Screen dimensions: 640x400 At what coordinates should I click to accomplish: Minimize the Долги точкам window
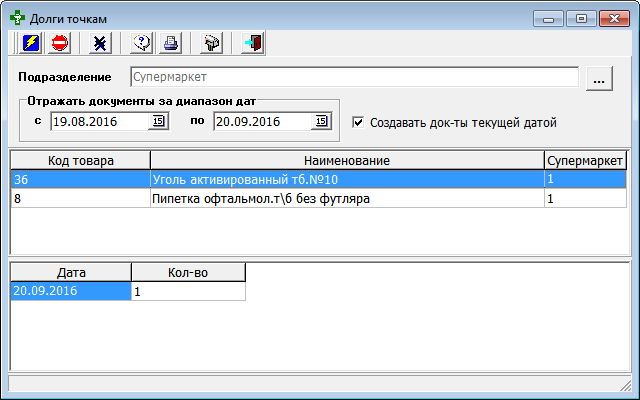pos(548,19)
